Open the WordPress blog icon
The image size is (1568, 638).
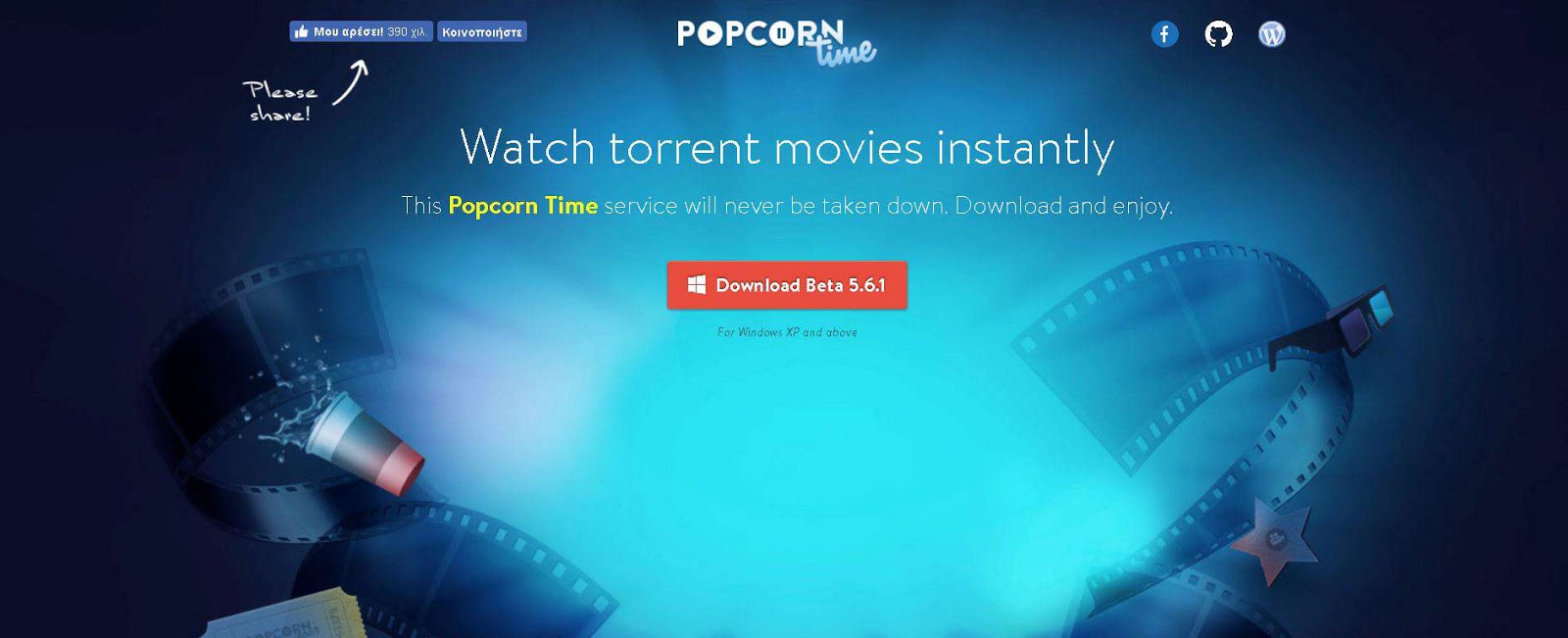coord(1272,34)
